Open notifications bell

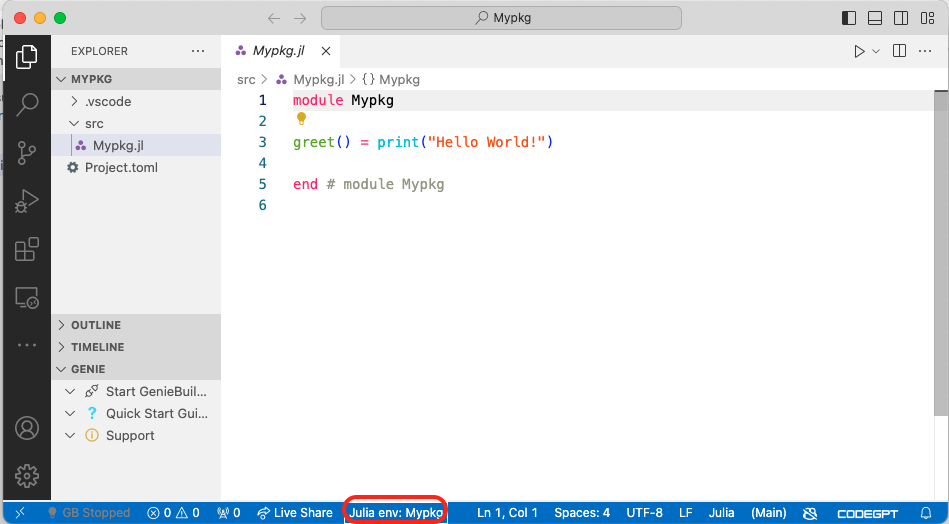pos(925,514)
